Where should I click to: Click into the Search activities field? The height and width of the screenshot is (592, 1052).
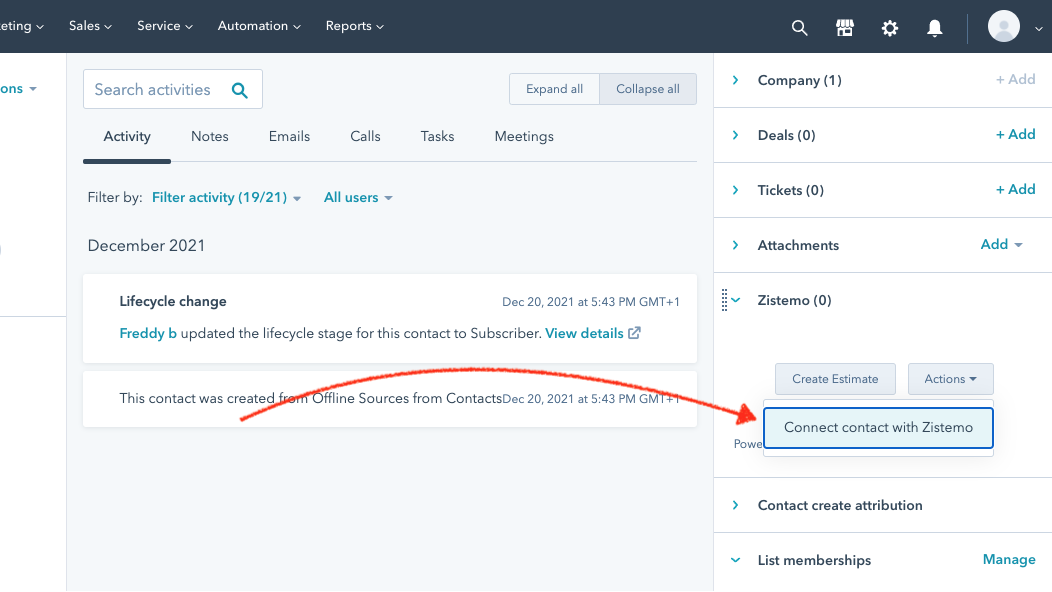click(155, 90)
